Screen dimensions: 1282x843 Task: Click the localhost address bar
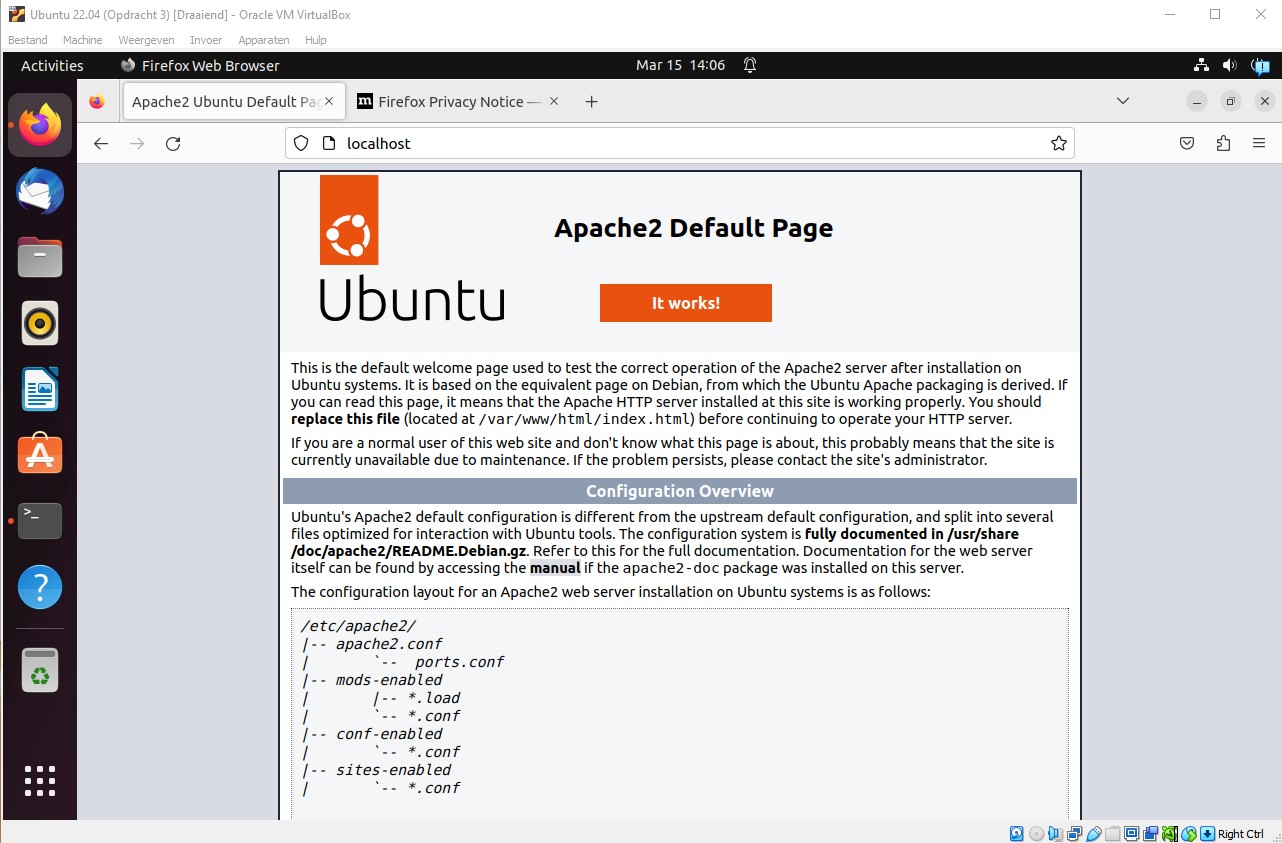tap(680, 143)
